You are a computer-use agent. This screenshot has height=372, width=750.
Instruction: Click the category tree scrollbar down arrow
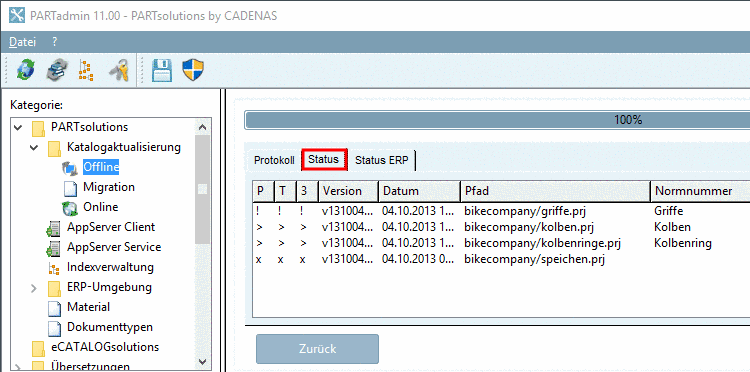click(x=202, y=361)
